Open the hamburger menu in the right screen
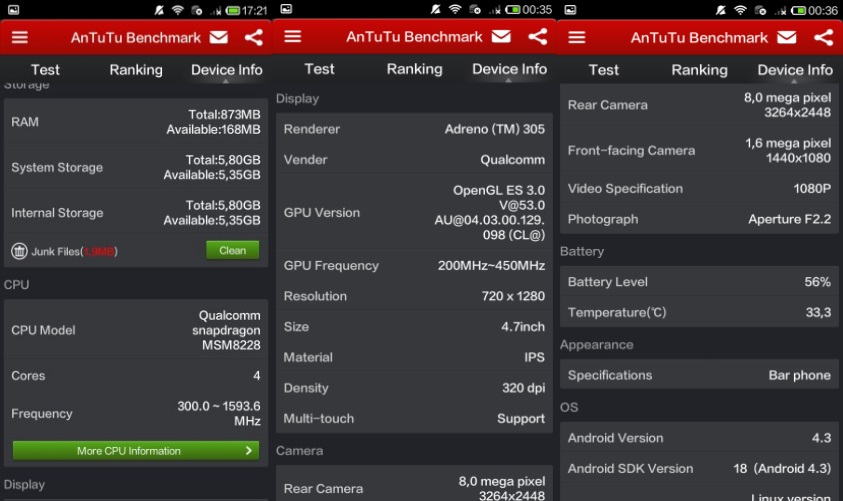Image resolution: width=843 pixels, height=501 pixels. 577,38
